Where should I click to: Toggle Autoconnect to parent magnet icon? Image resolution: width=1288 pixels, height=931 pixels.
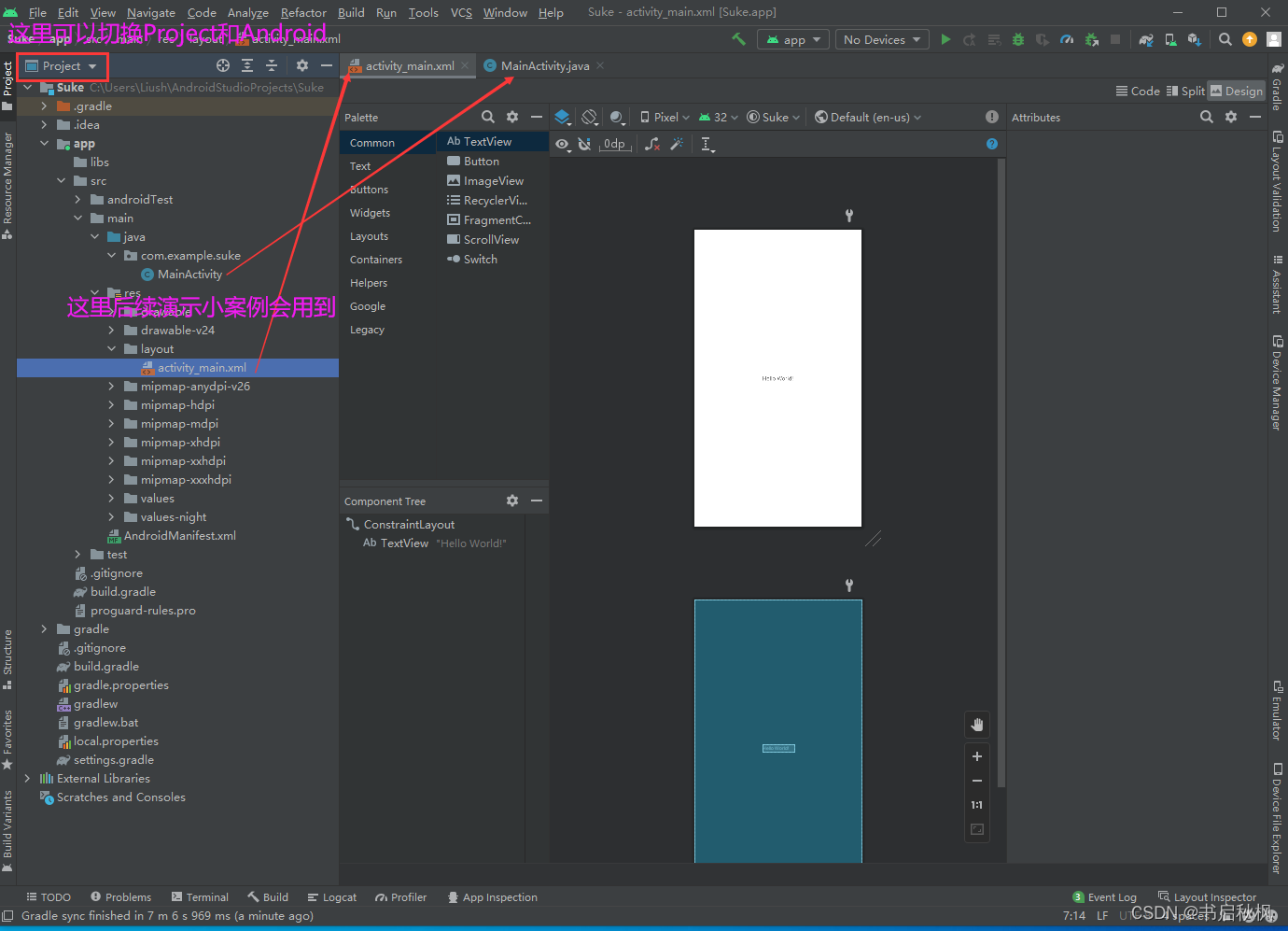584,144
